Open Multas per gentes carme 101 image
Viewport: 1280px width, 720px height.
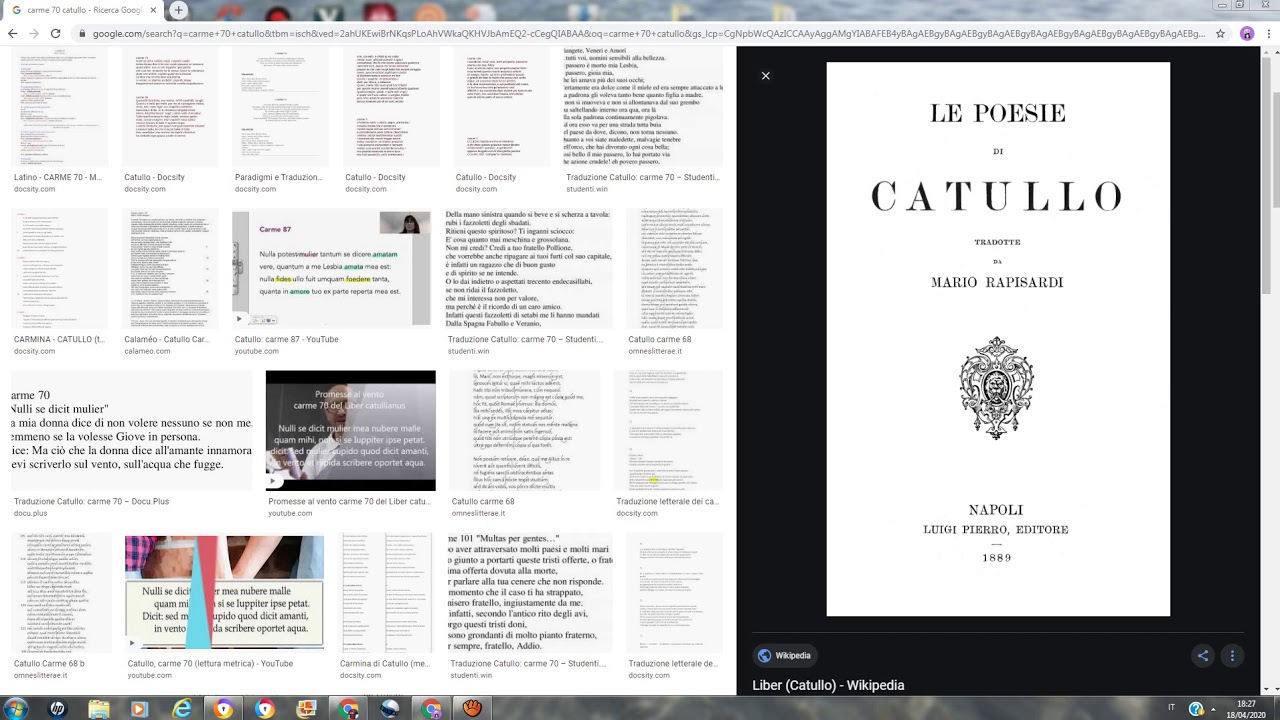[x=530, y=592]
